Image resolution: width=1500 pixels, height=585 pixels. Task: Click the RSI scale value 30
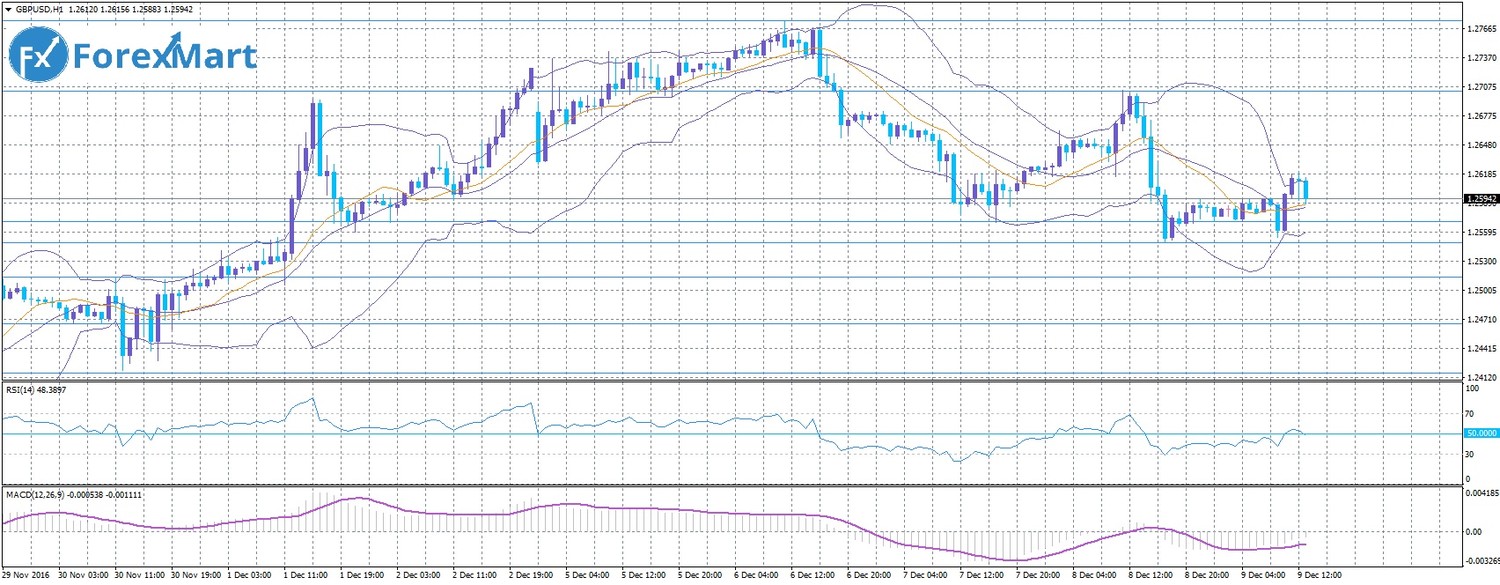click(x=1469, y=453)
